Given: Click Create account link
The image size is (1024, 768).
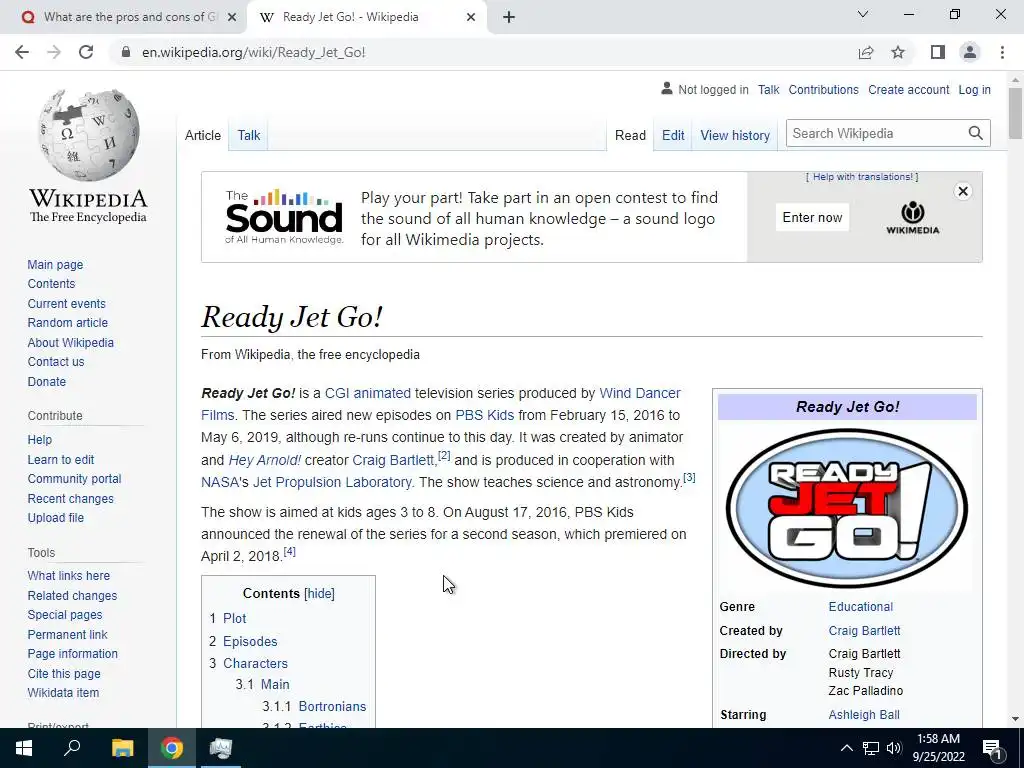Looking at the screenshot, I should point(908,89).
